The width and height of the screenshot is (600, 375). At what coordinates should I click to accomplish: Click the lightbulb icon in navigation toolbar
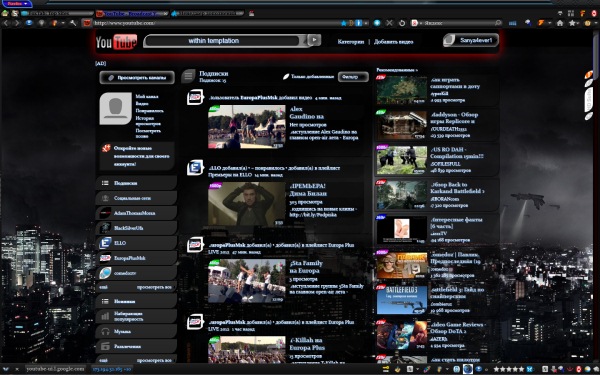(42, 23)
